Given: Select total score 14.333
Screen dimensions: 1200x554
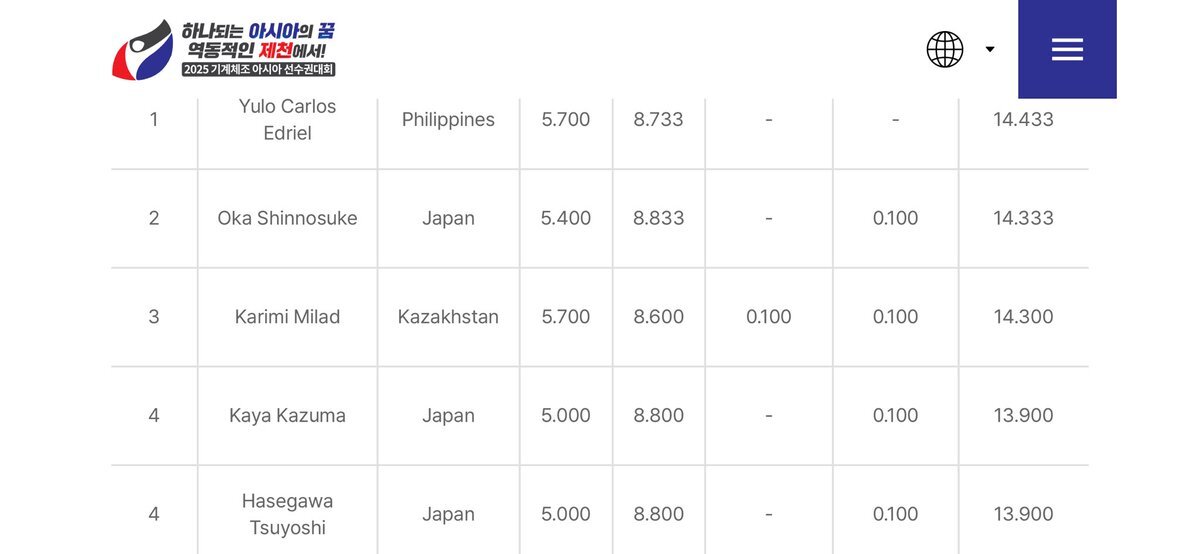Looking at the screenshot, I should 1023,218.
